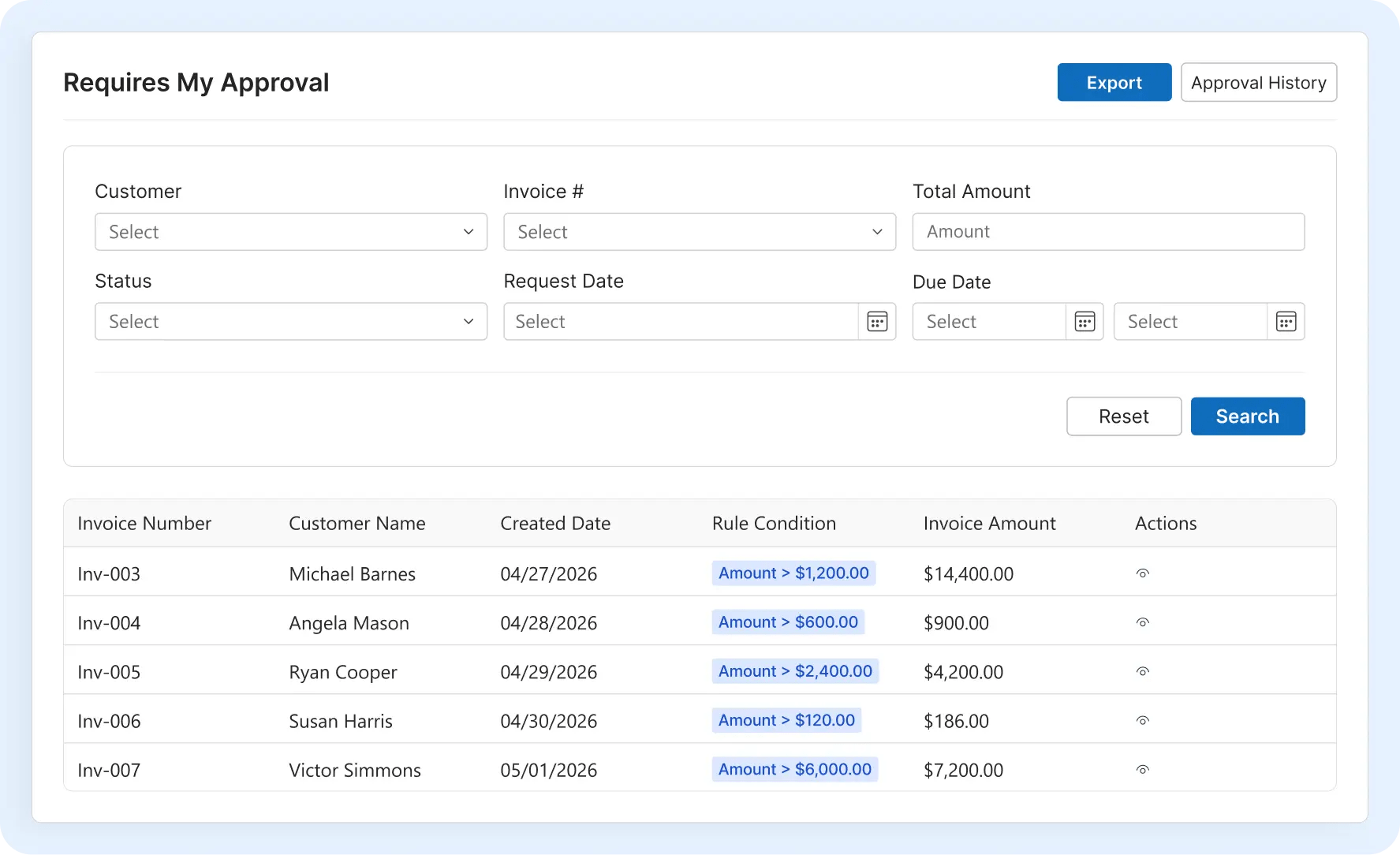This screenshot has width=1400, height=855.
Task: View invoice Inv-004 via eye icon
Action: coord(1142,622)
